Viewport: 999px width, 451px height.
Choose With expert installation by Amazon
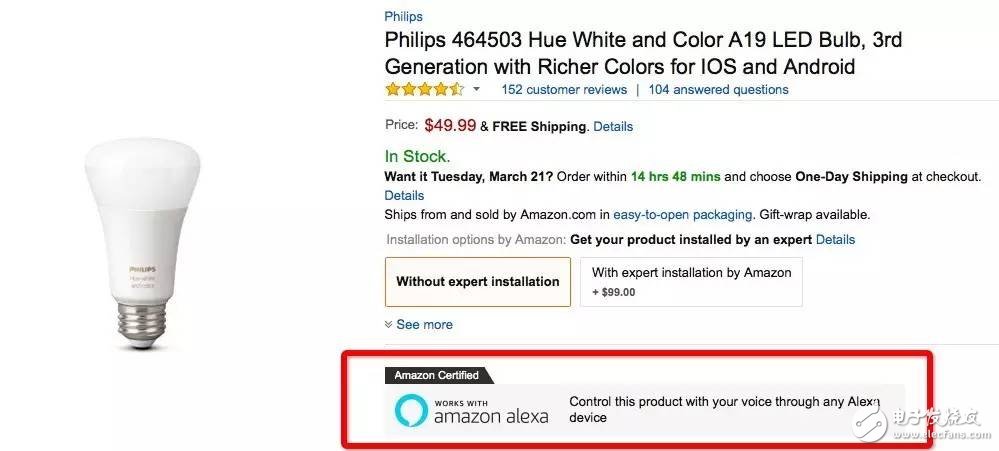pos(691,281)
